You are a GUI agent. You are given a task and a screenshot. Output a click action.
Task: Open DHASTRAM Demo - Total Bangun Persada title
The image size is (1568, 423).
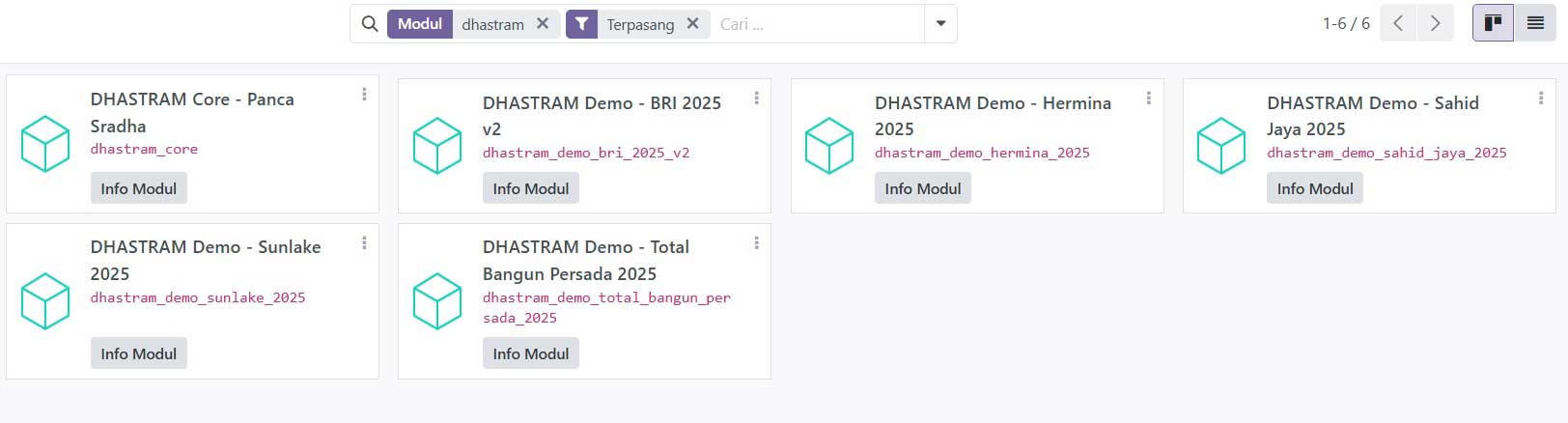coord(585,260)
